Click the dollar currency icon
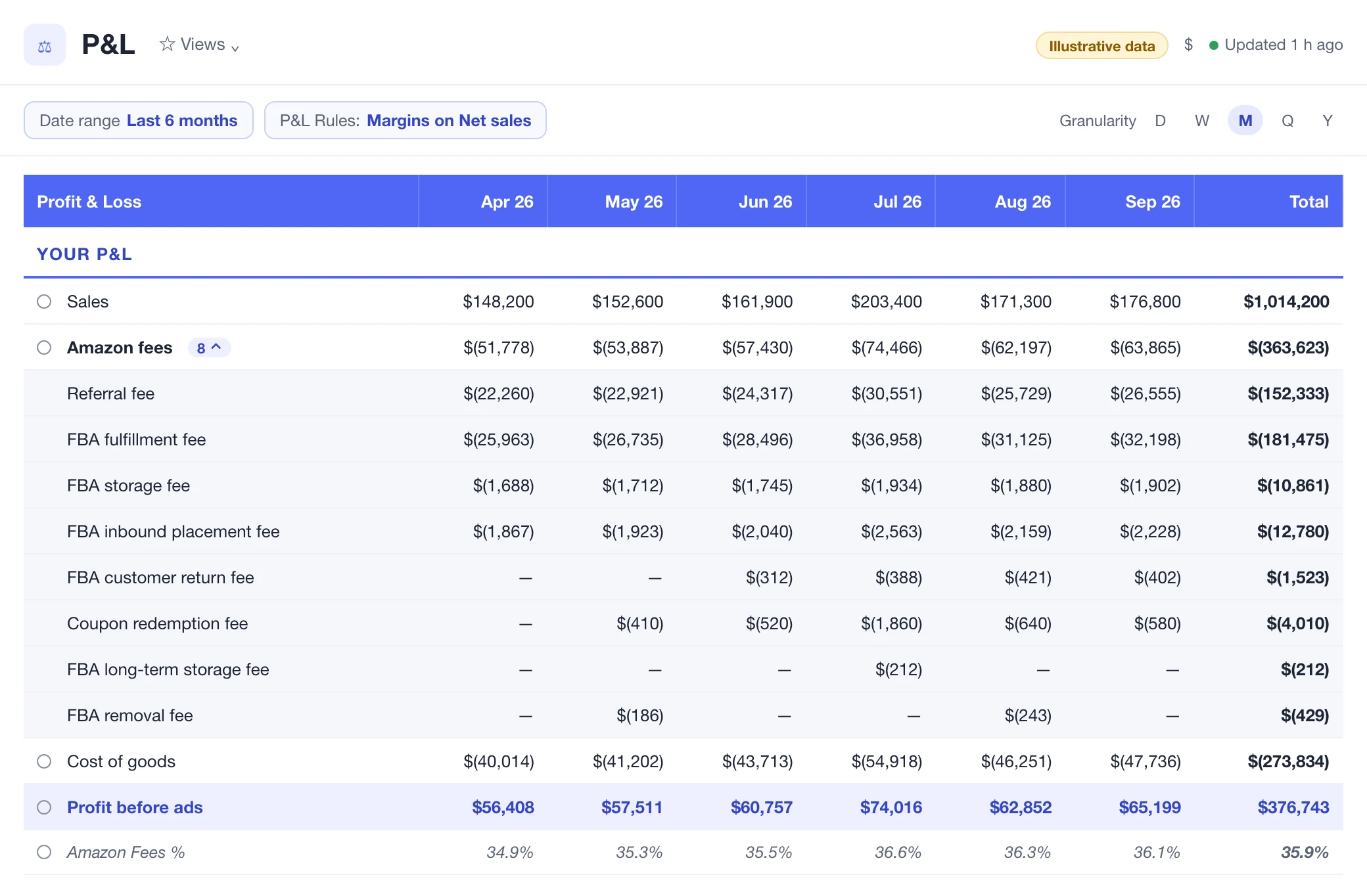The image size is (1367, 896). [1188, 45]
